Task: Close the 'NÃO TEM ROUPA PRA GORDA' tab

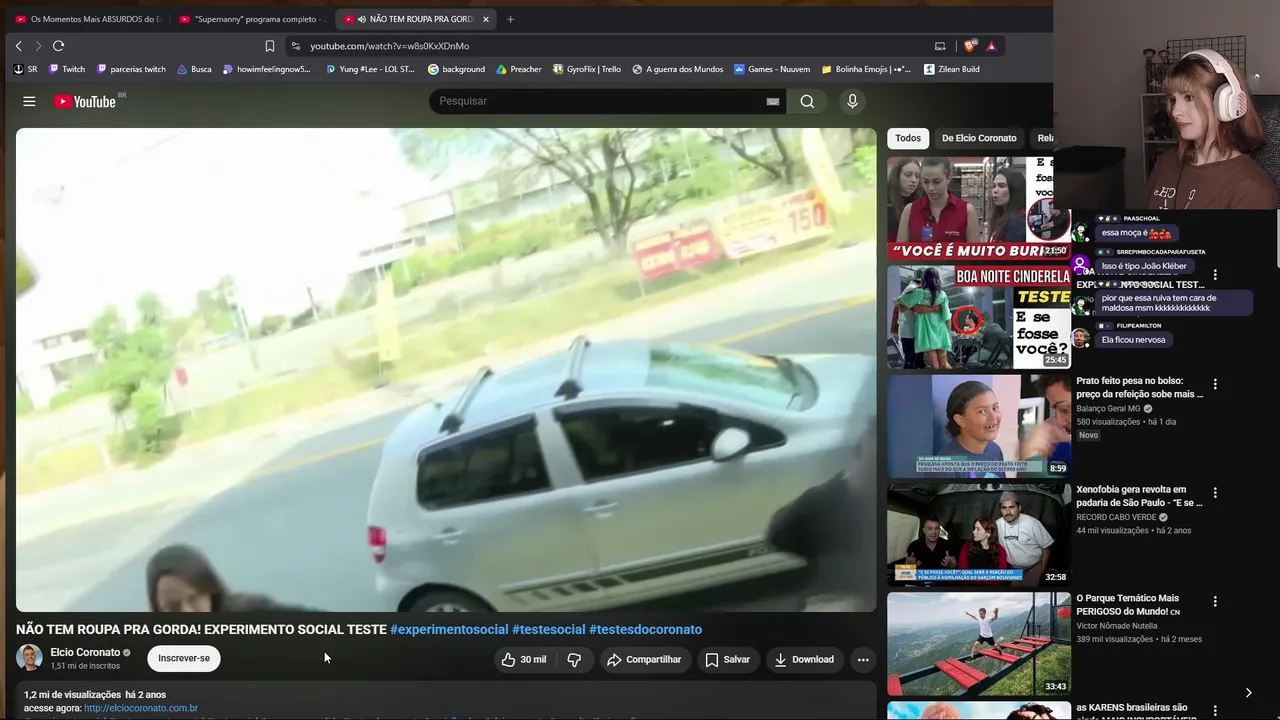Action: tap(486, 19)
